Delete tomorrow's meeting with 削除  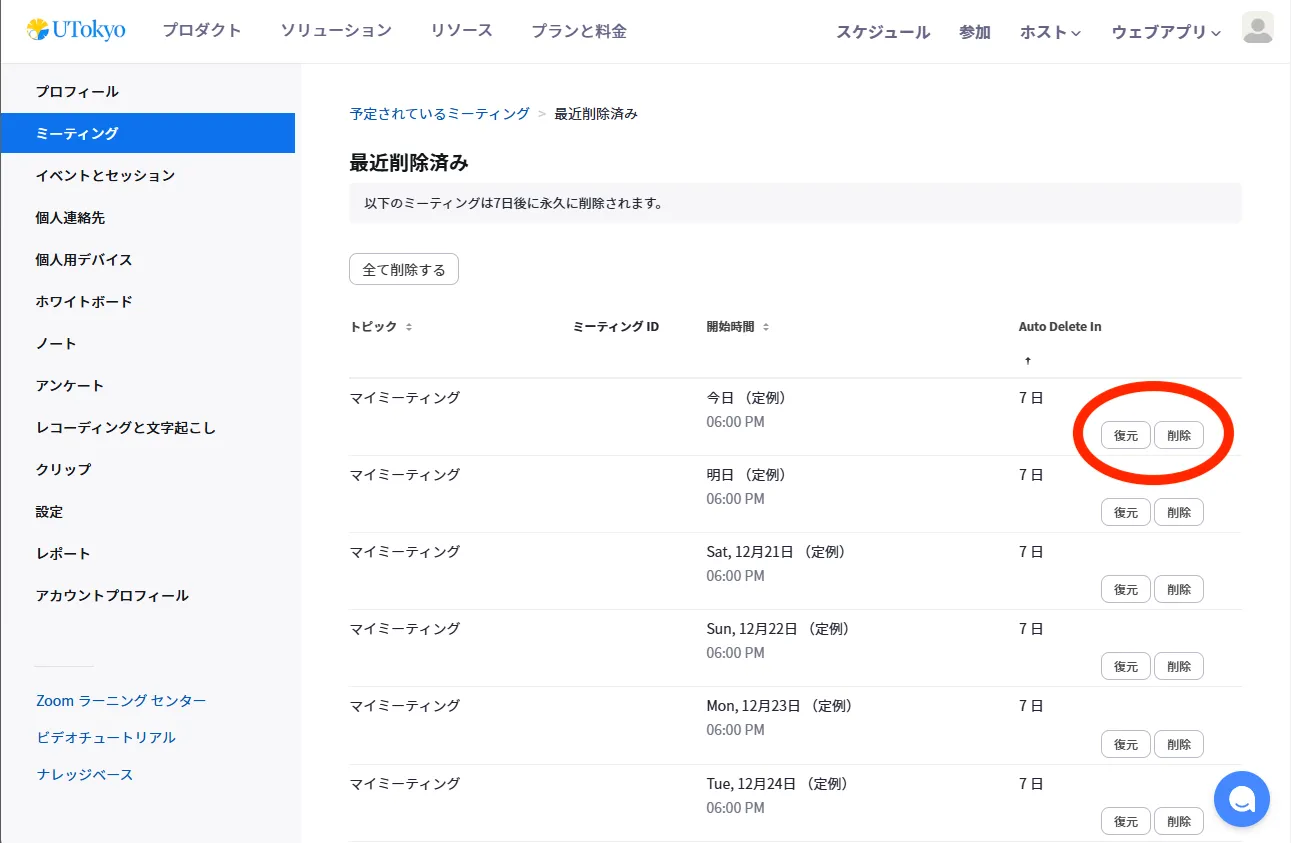[x=1179, y=512]
